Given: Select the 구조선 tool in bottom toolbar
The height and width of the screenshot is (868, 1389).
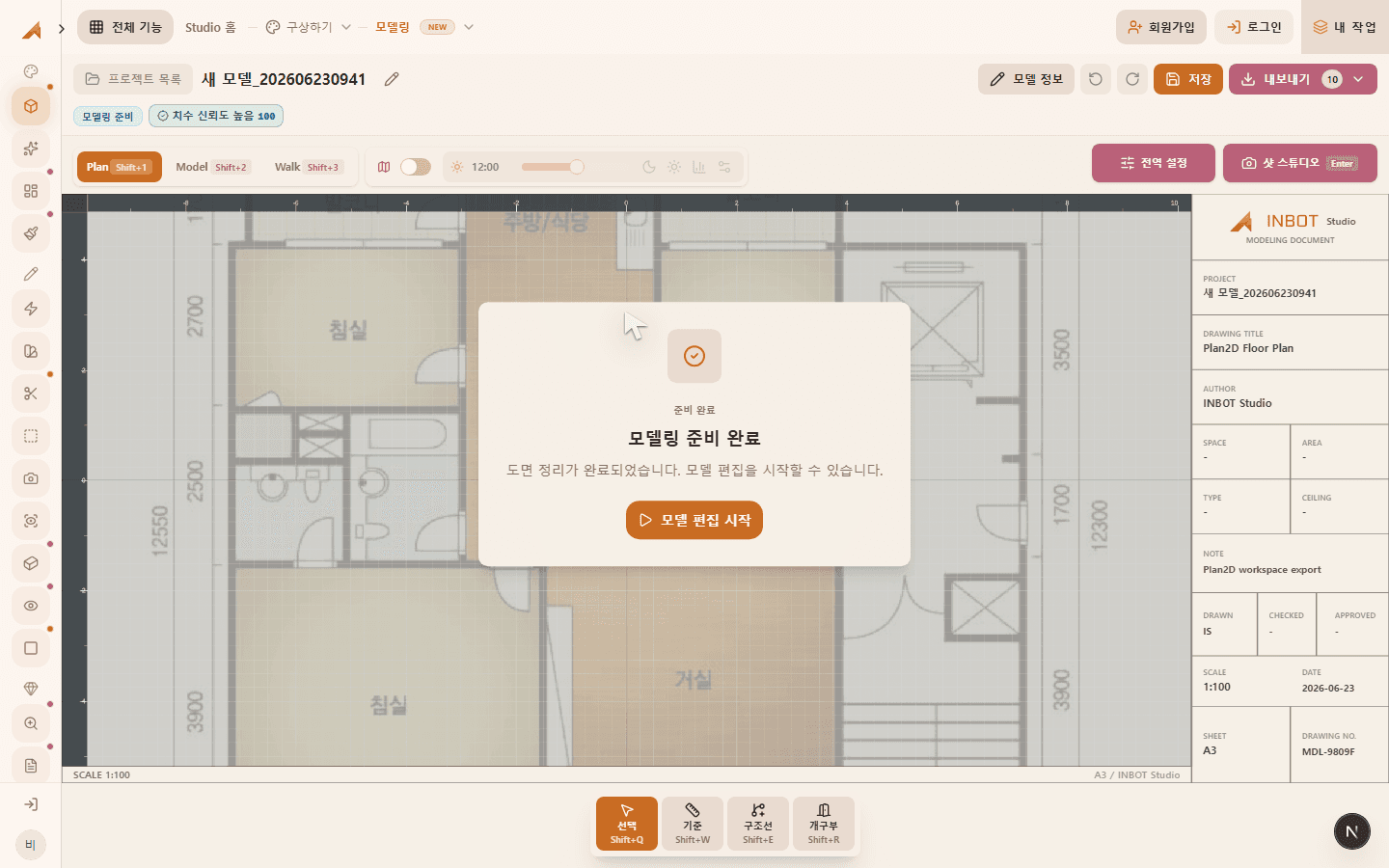Looking at the screenshot, I should coord(758,824).
